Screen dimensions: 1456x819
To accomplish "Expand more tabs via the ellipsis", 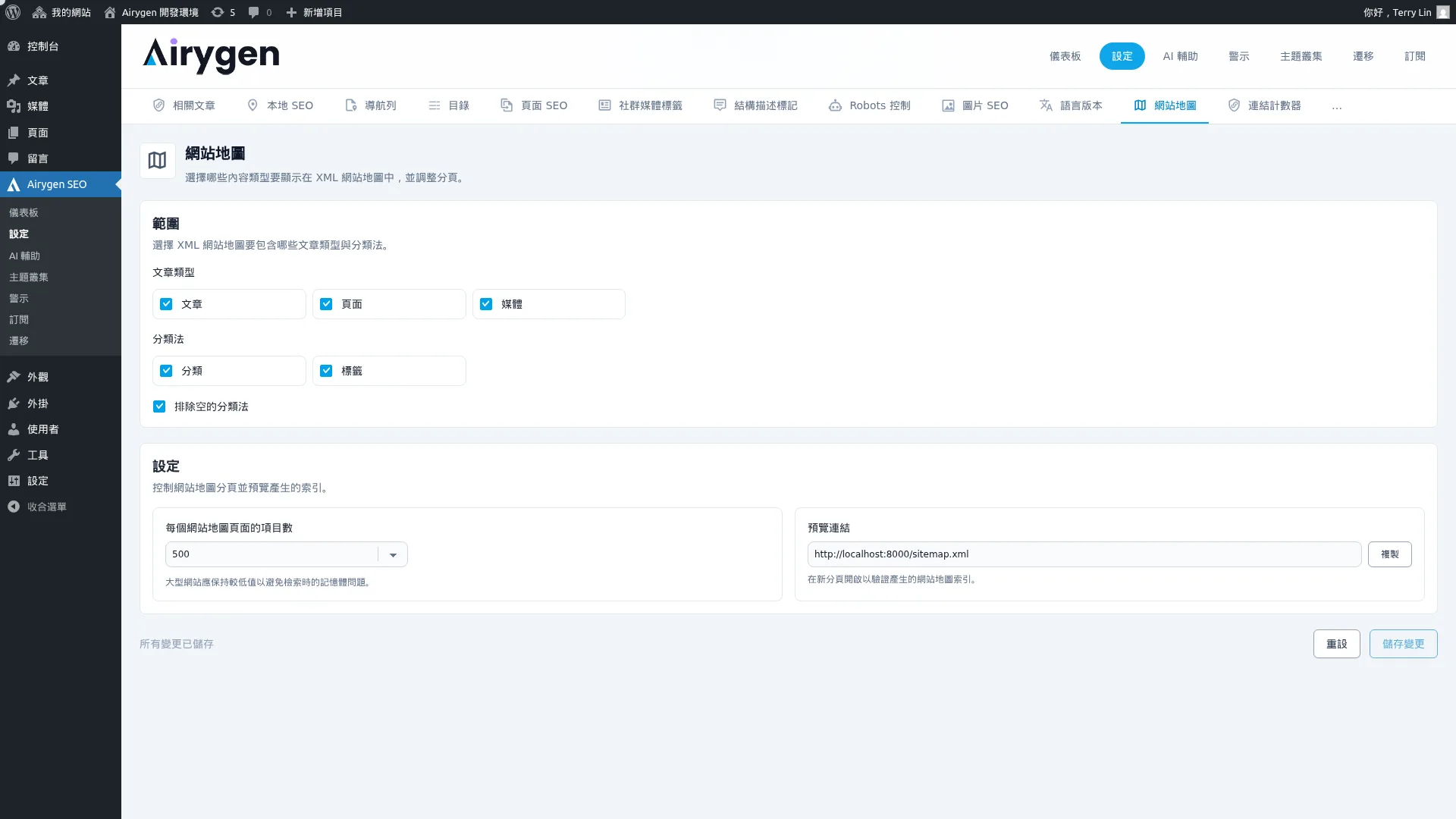I will pyautogui.click(x=1336, y=106).
